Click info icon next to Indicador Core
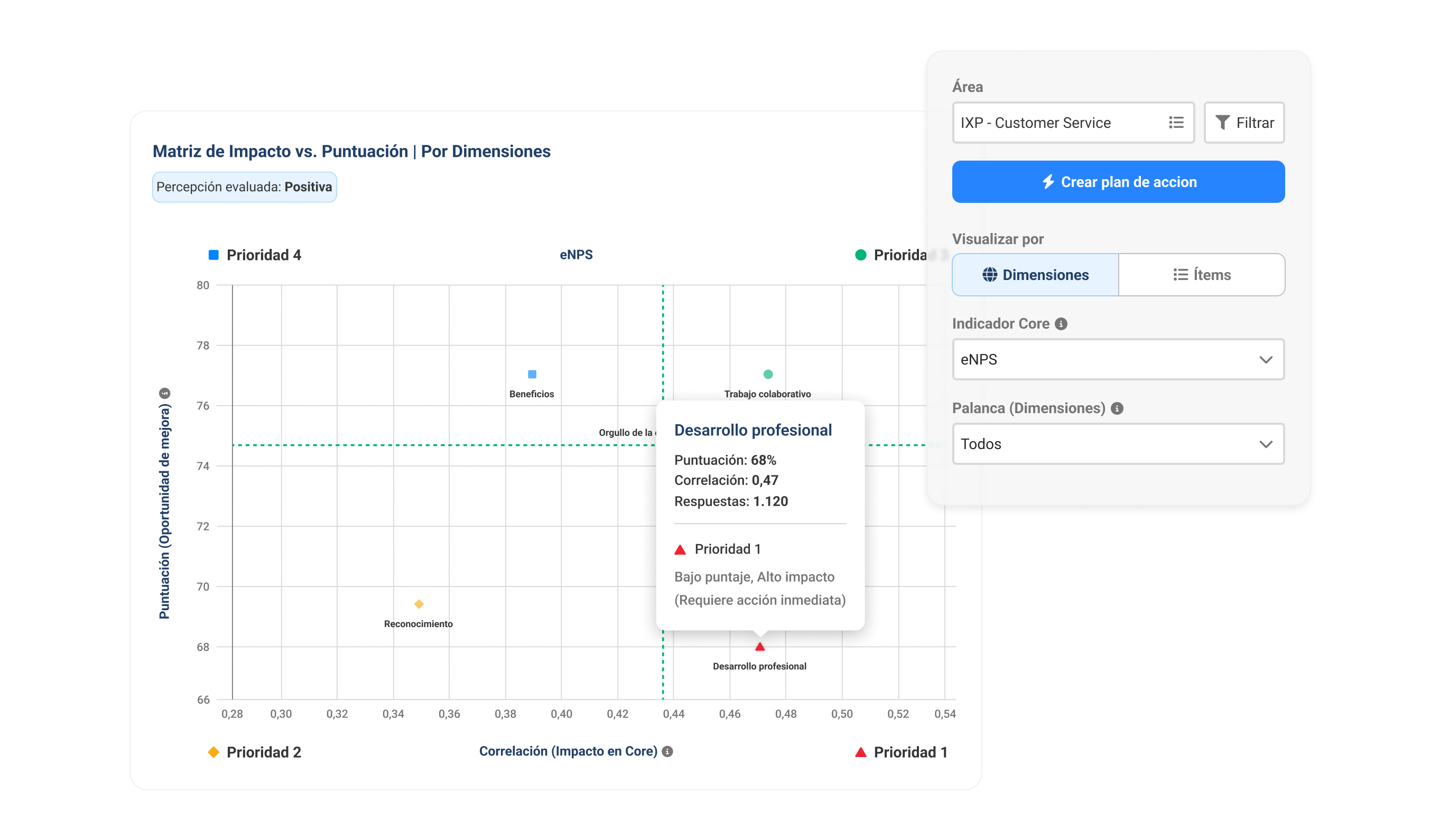1440x840 pixels. [x=1061, y=324]
